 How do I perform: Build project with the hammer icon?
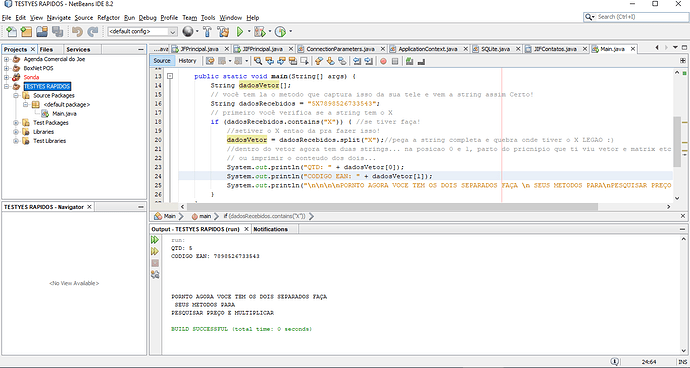point(207,32)
